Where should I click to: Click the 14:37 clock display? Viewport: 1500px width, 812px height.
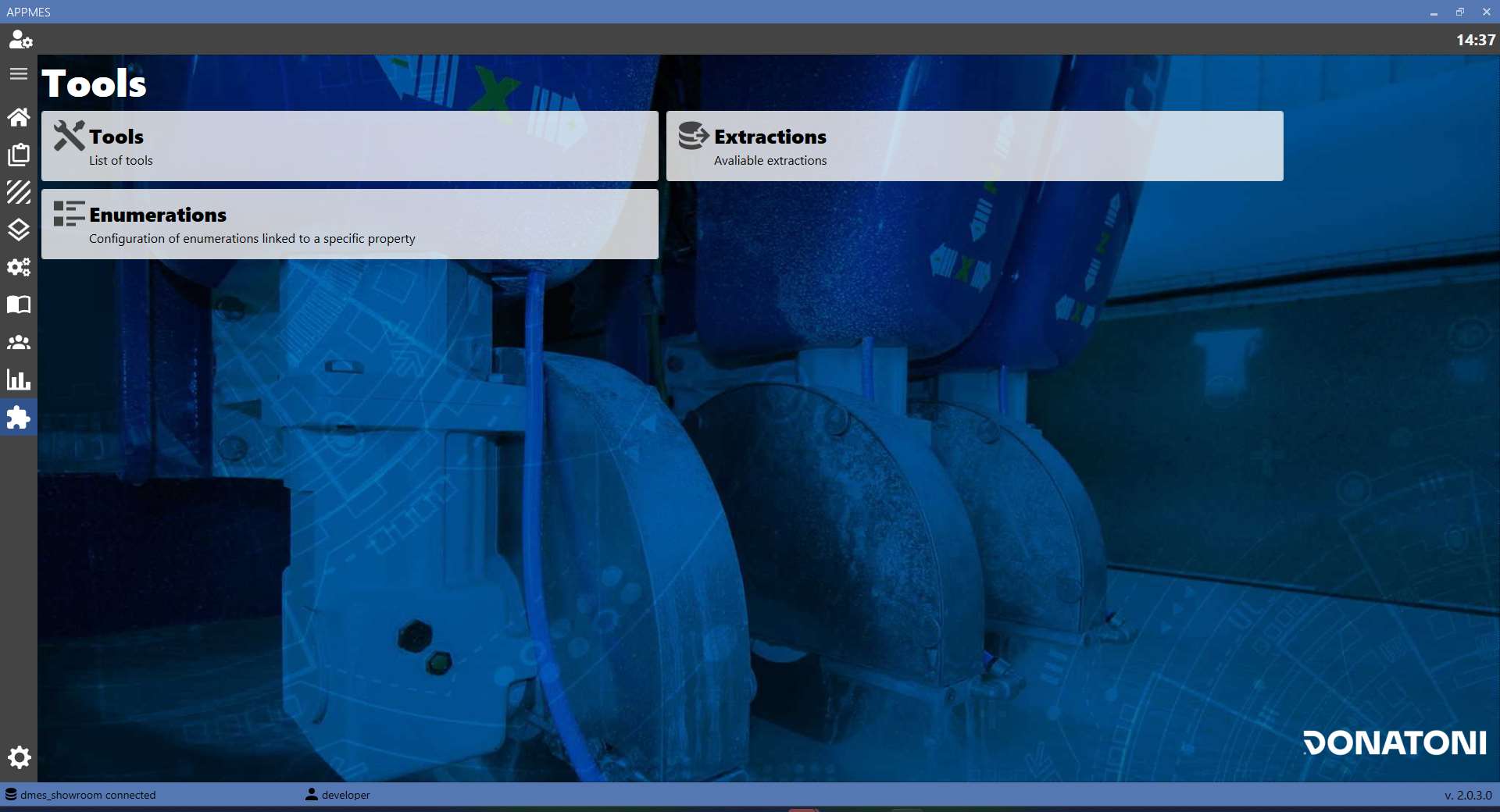[x=1475, y=40]
